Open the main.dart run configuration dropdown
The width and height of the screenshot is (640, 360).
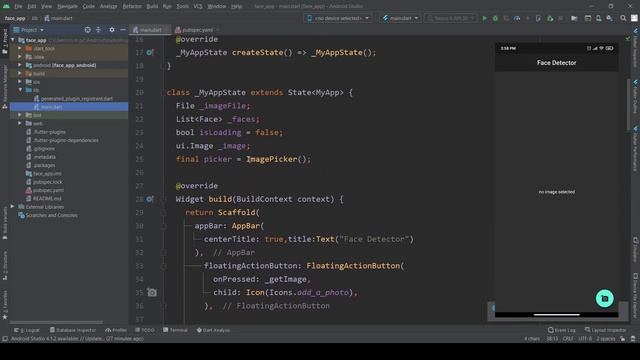coord(400,18)
